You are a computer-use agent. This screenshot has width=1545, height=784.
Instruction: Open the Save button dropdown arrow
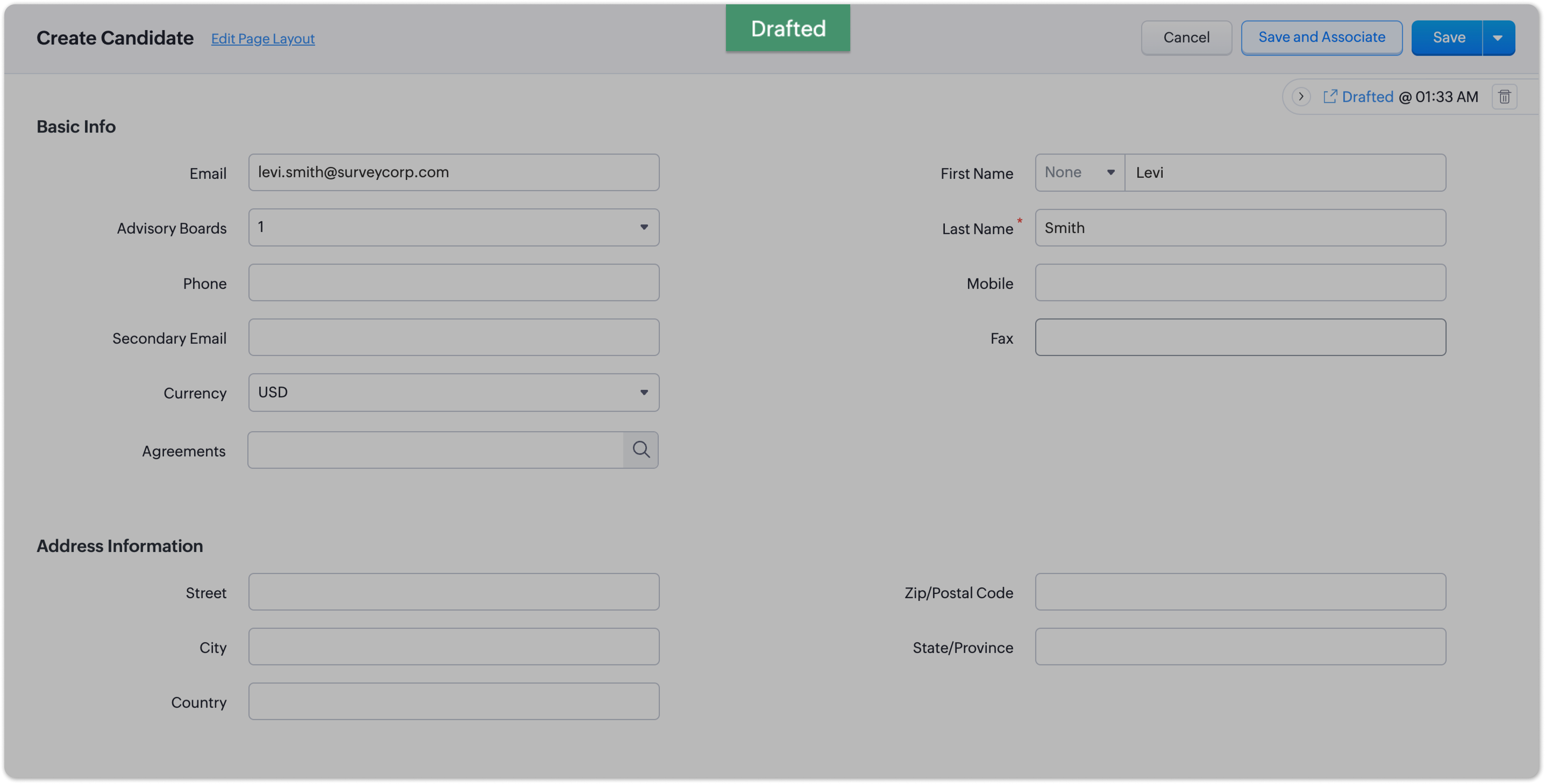1498,38
